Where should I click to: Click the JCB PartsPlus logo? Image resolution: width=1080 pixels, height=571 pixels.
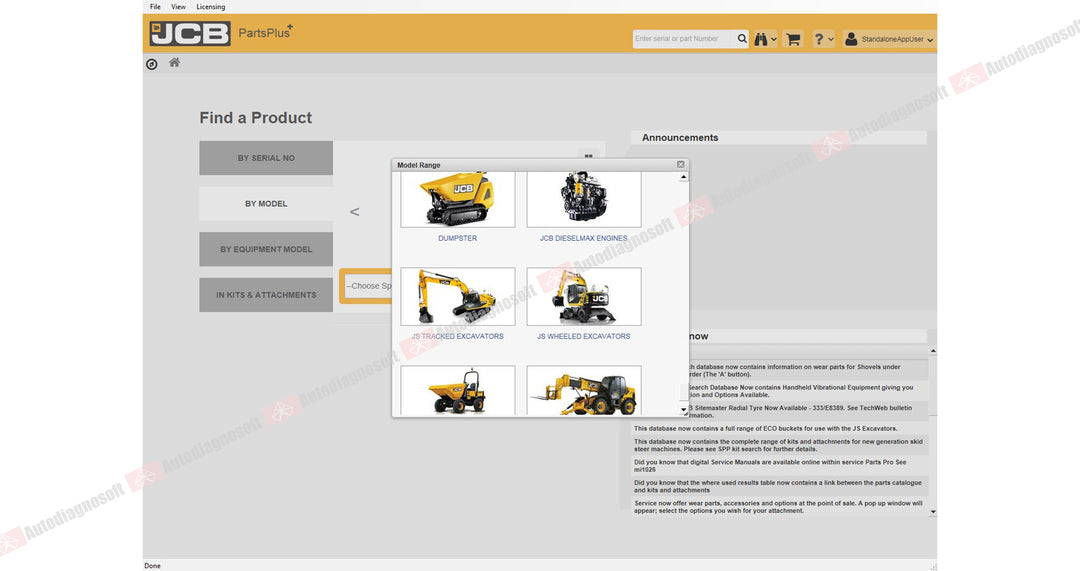[x=220, y=33]
